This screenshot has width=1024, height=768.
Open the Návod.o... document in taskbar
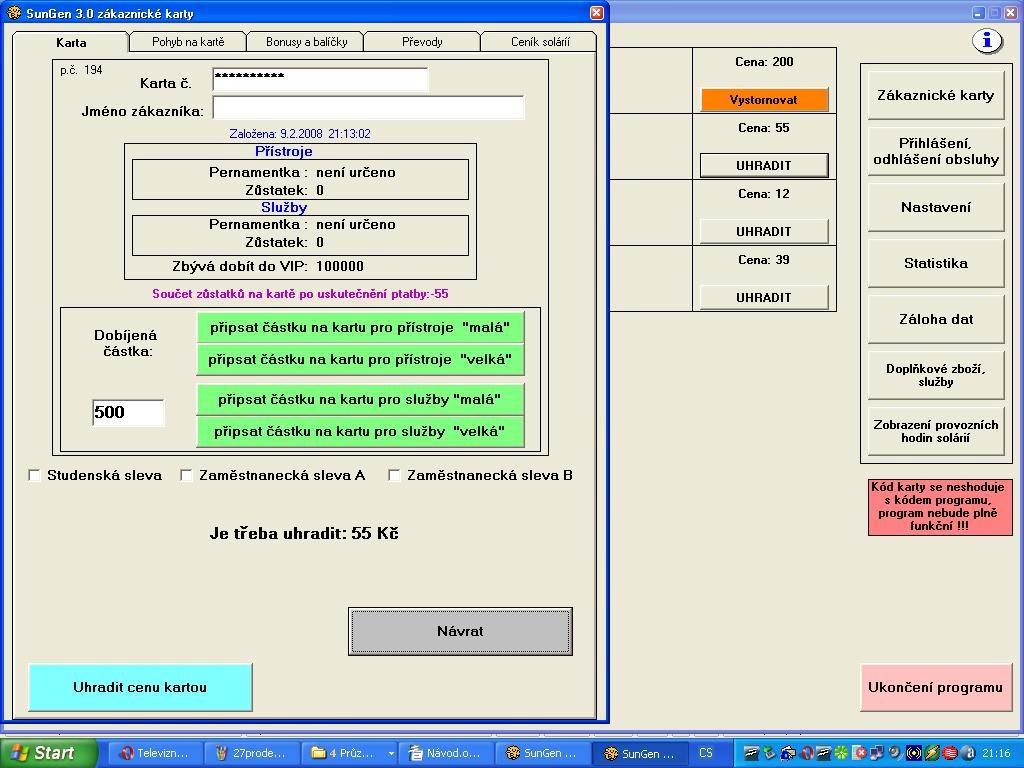[x=446, y=753]
